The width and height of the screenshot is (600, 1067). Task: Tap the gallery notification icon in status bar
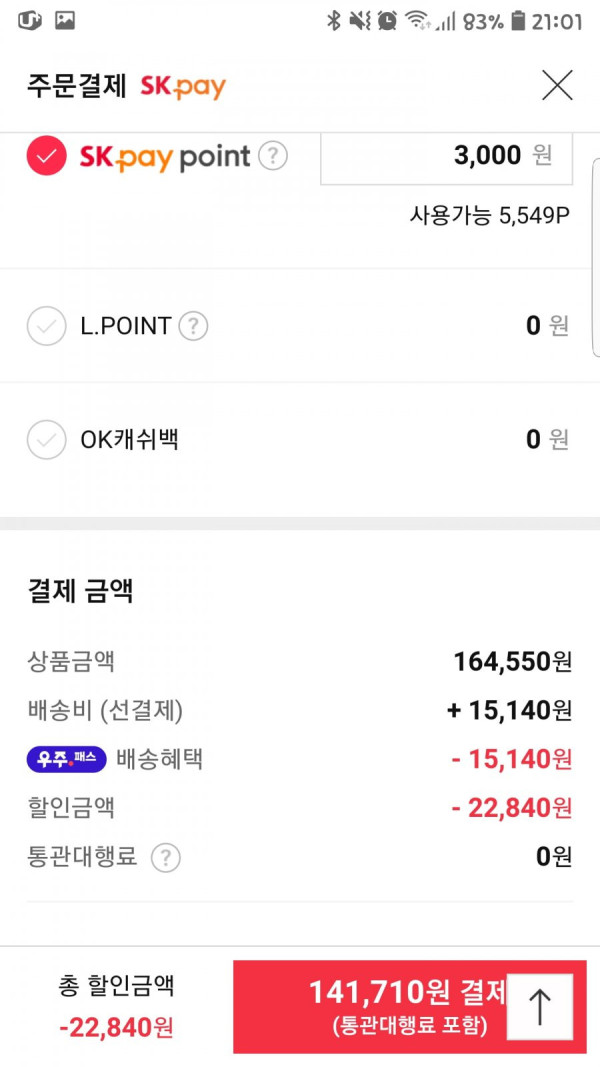pos(65,21)
